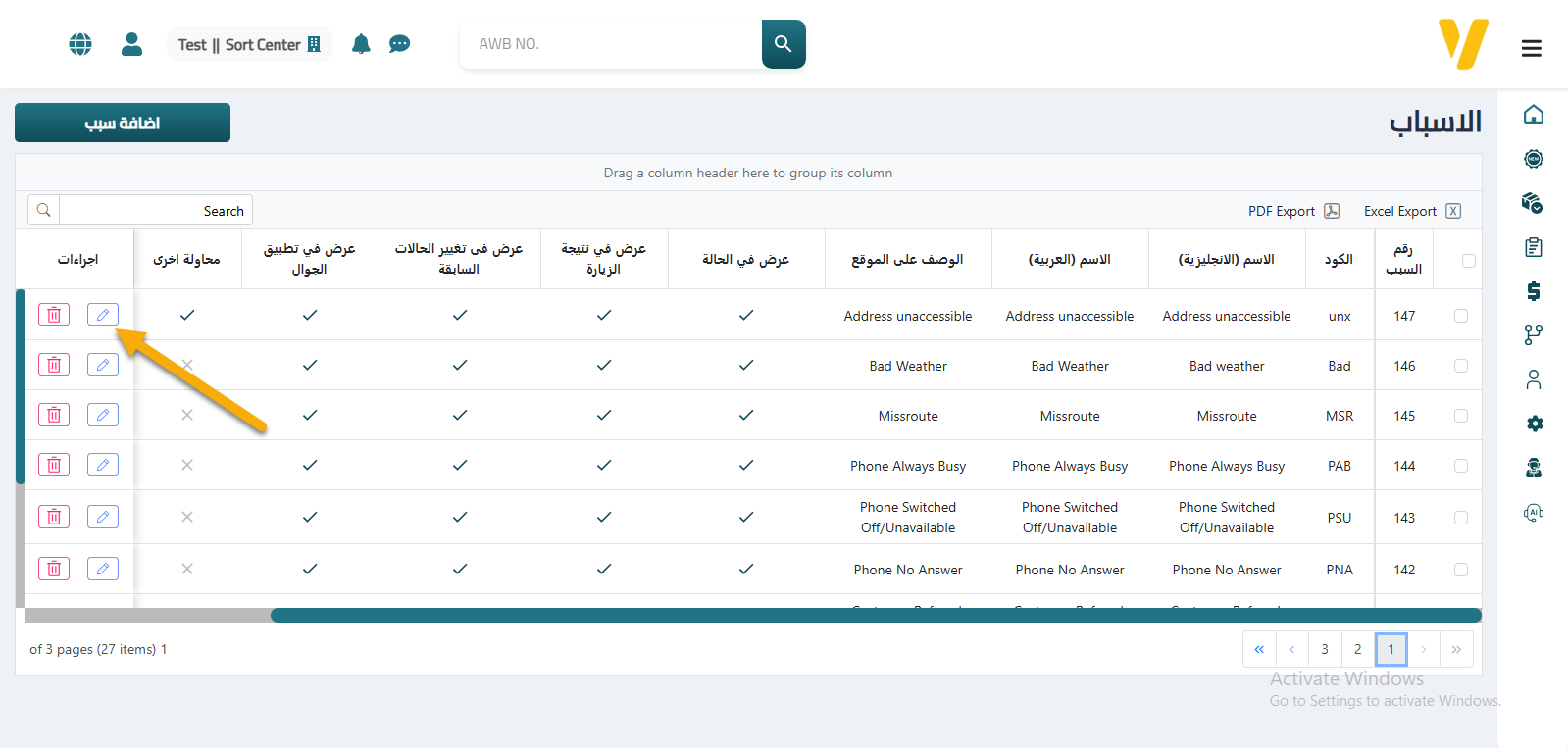Go to page 2 of results
This screenshot has width=1568, height=748.
pyautogui.click(x=1357, y=649)
